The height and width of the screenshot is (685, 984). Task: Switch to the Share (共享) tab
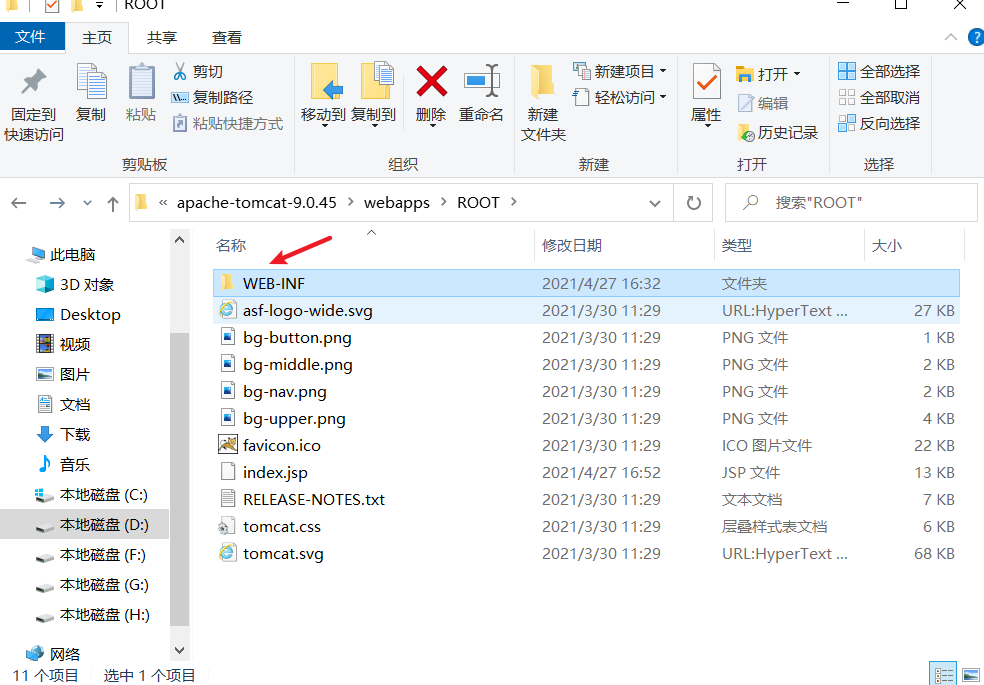pos(162,38)
